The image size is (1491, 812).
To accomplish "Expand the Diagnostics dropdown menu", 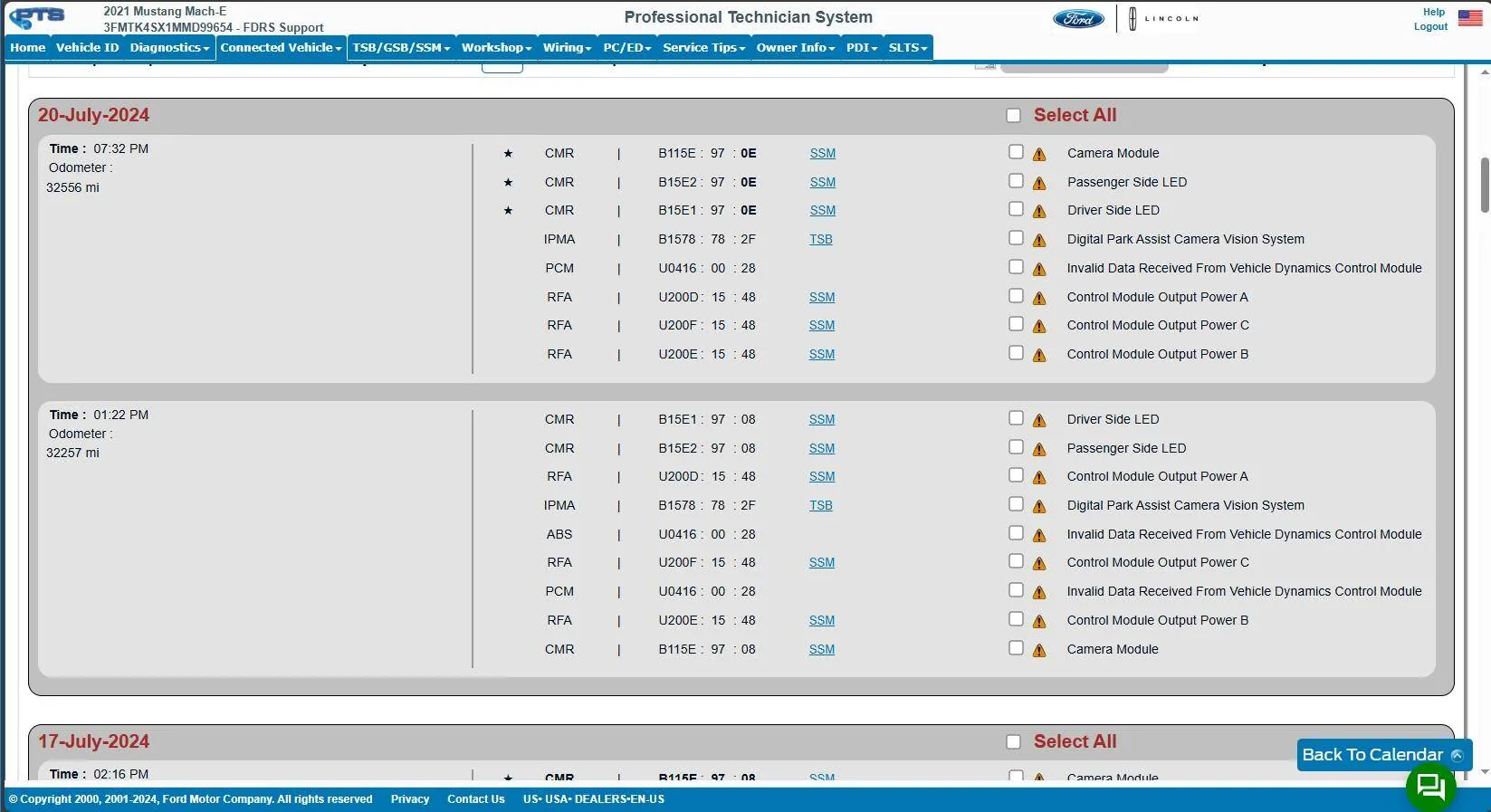I will pos(169,48).
